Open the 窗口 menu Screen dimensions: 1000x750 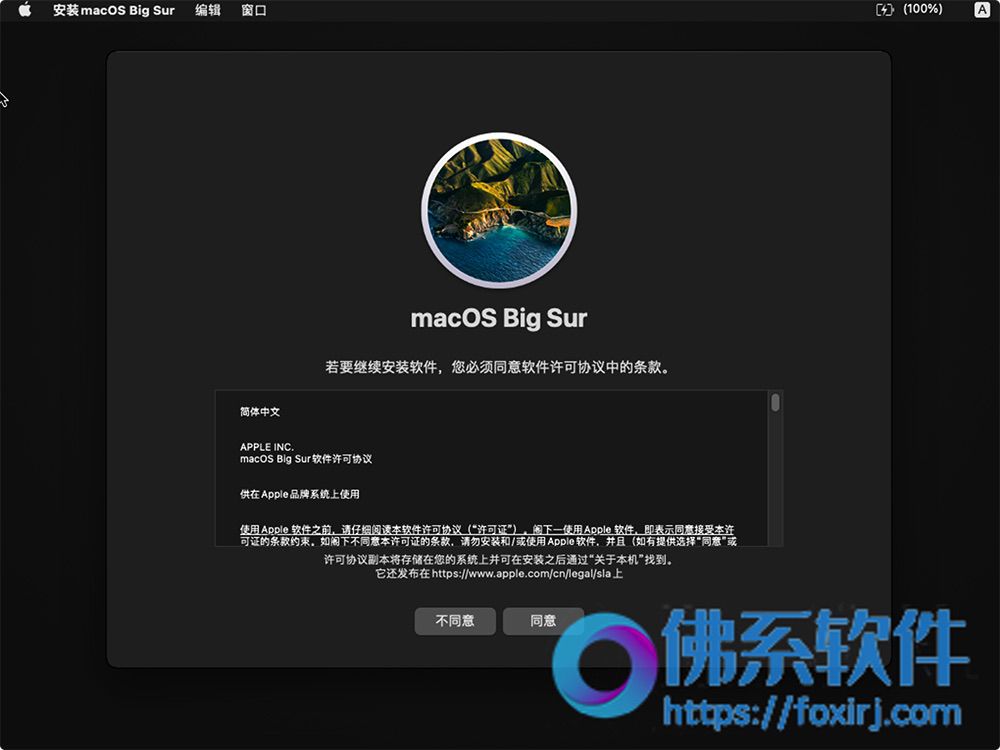pos(254,10)
